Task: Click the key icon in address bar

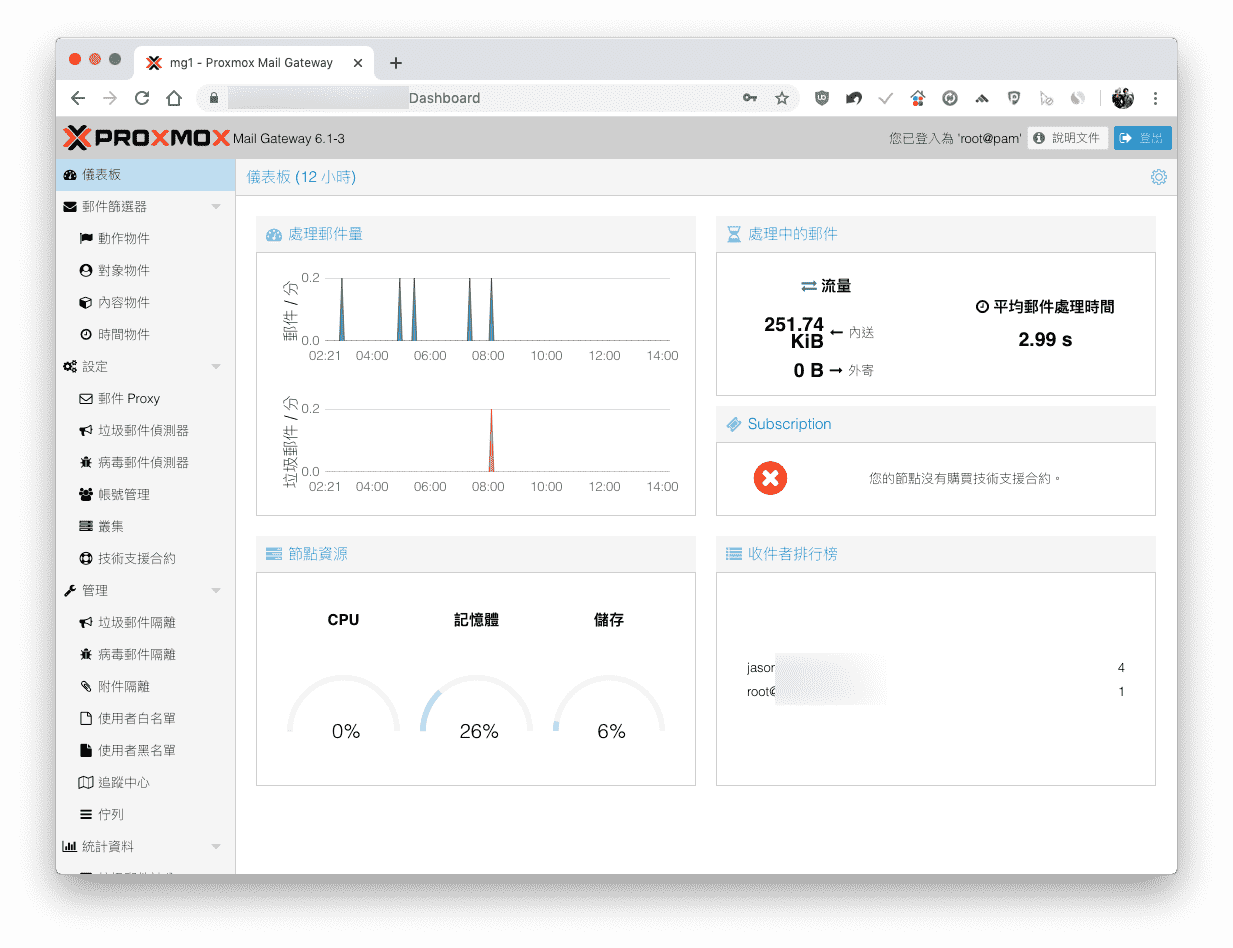Action: click(750, 98)
